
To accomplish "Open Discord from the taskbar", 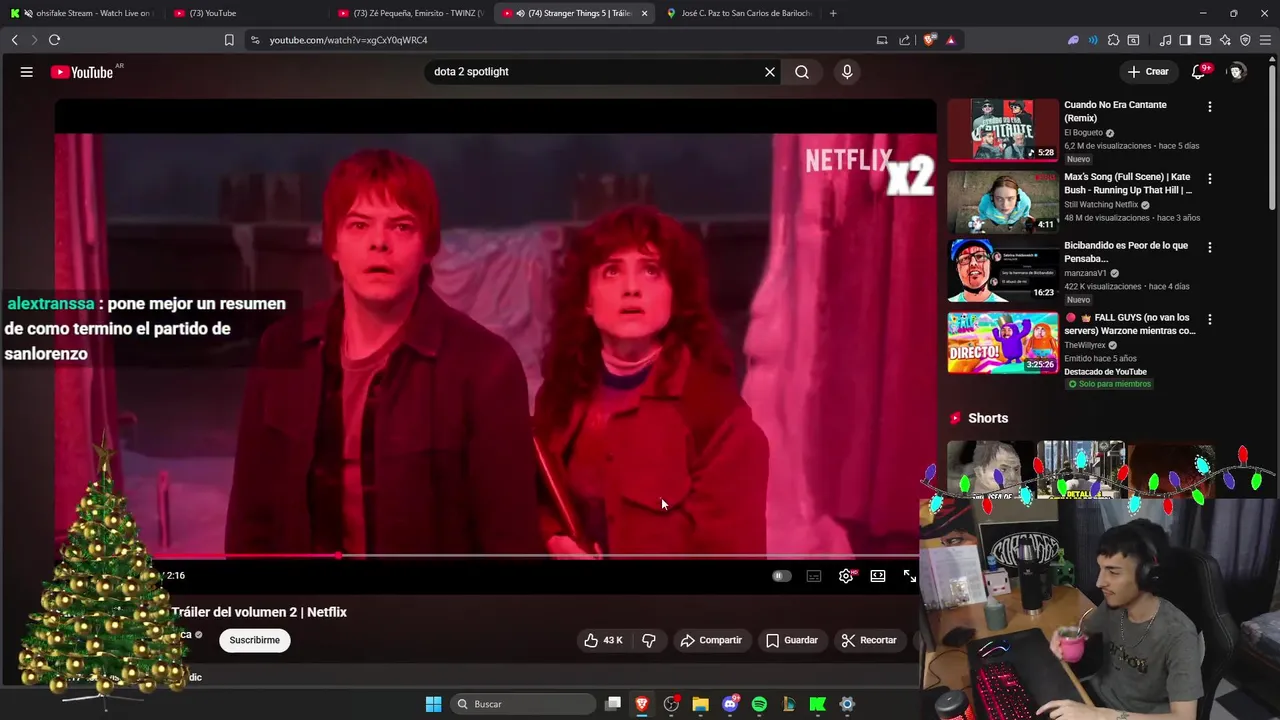I will tap(730, 704).
